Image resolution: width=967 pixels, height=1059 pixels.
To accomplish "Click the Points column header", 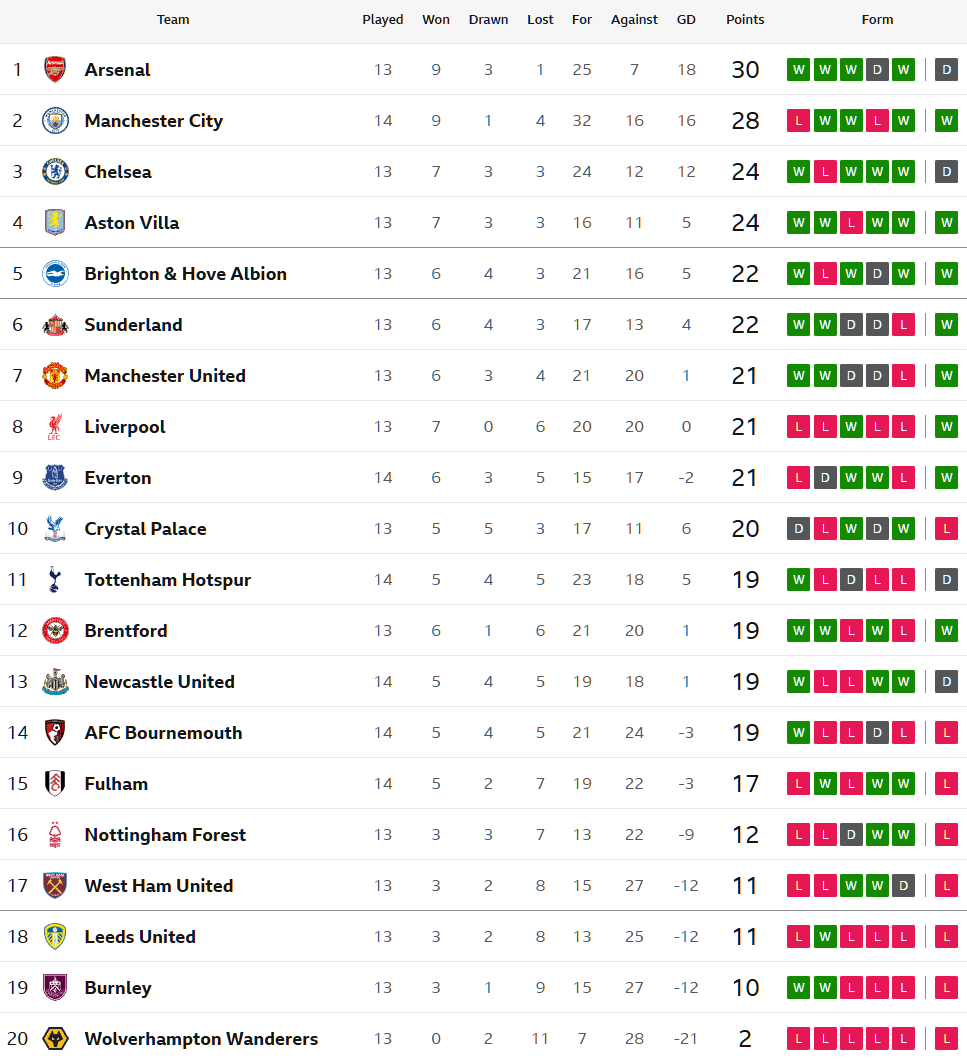I will [745, 20].
